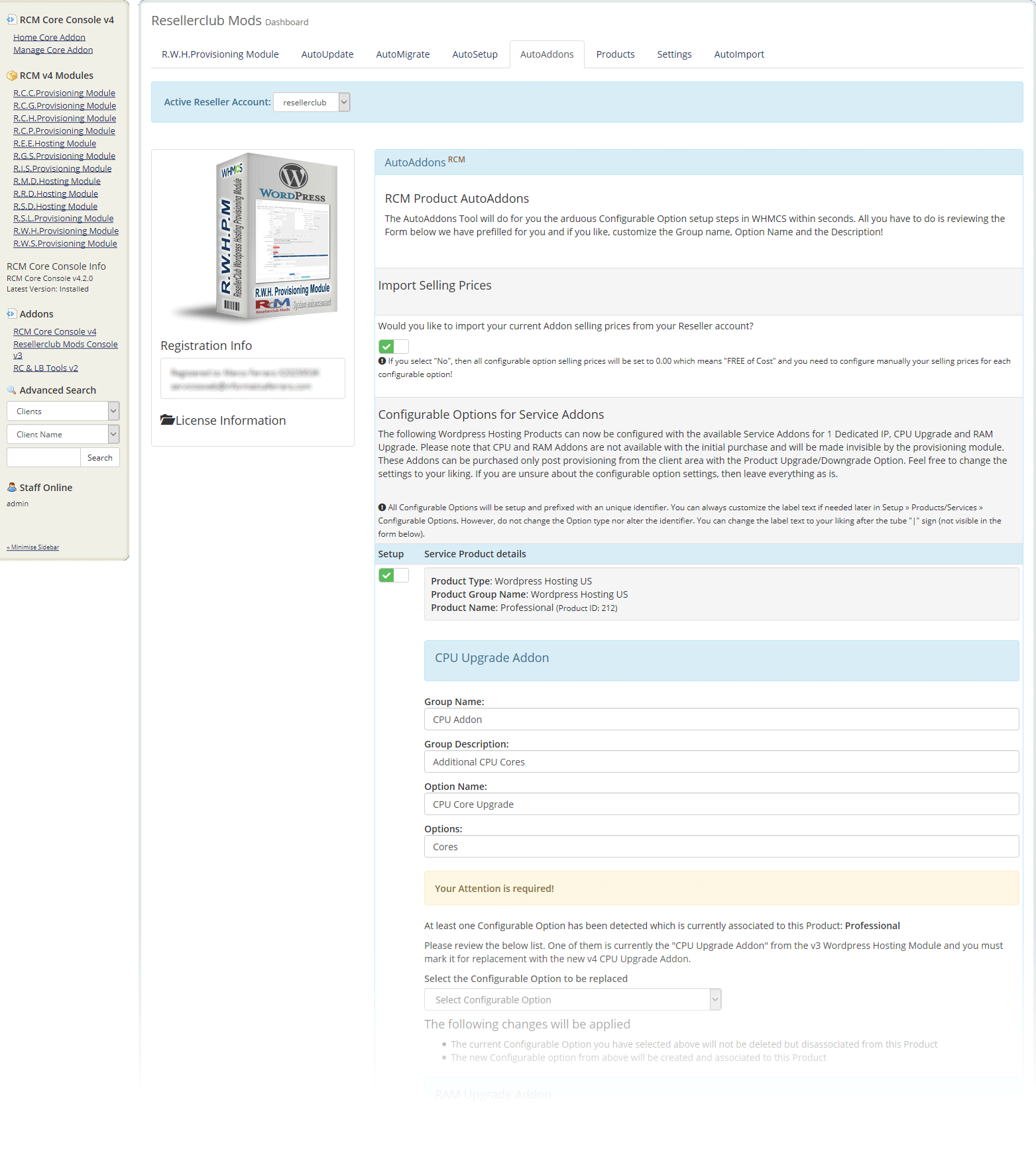Open R.S.D.Hosting Module link
Screen dimensions: 1036x1163
tap(55, 207)
